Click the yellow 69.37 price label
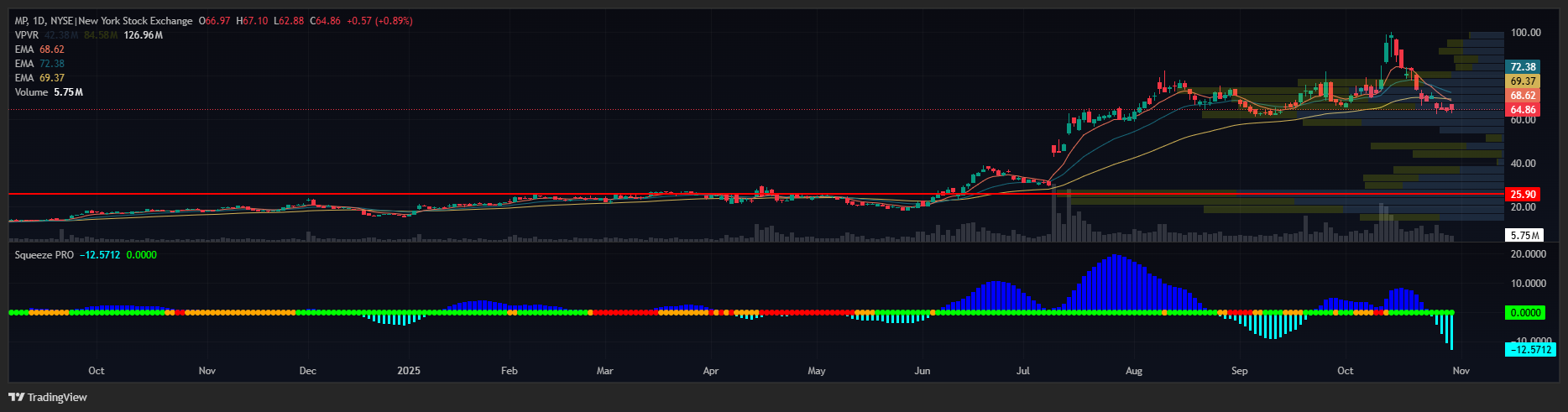Image resolution: width=1568 pixels, height=412 pixels. [x=1523, y=81]
